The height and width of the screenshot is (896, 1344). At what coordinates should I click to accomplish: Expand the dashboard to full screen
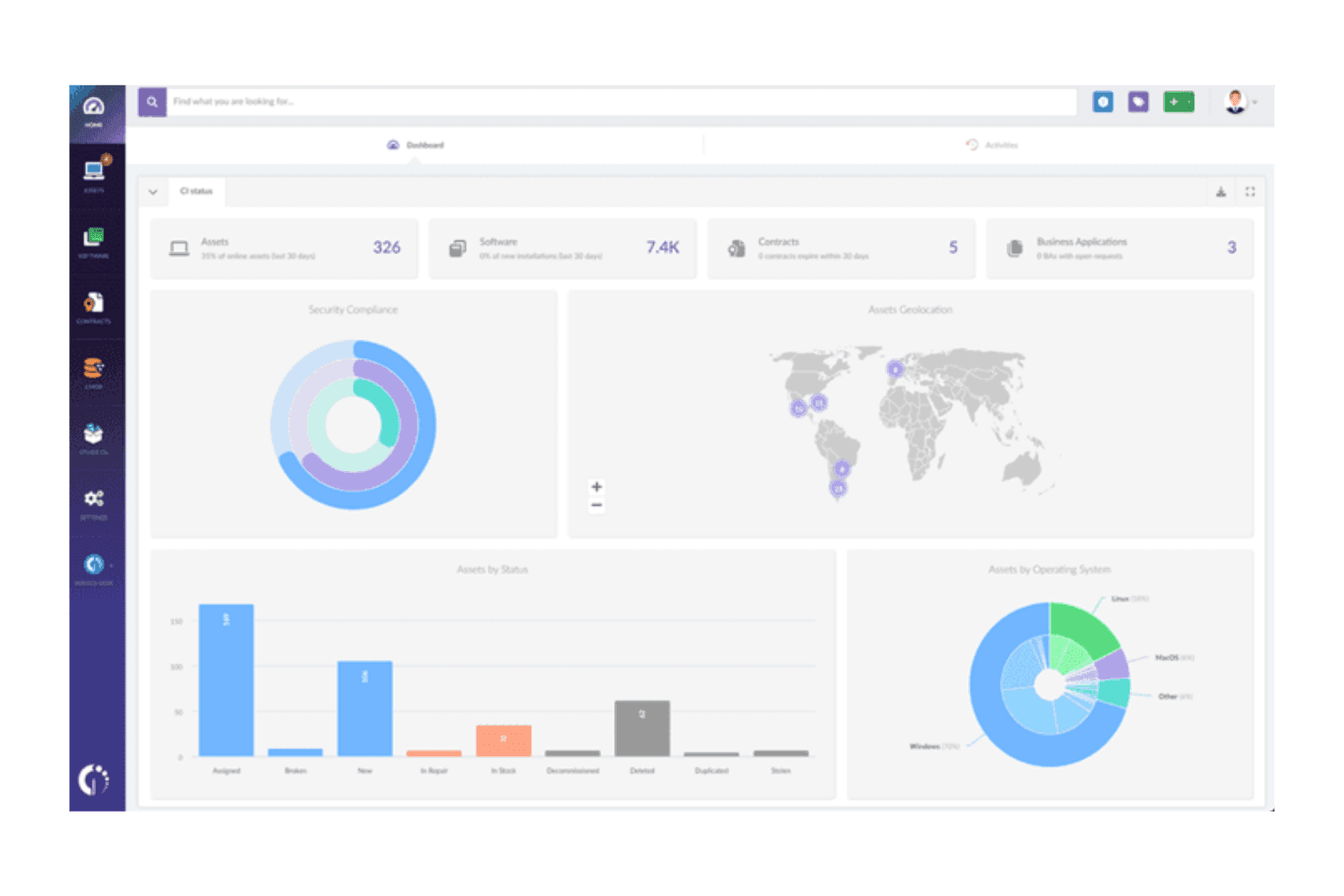pyautogui.click(x=1250, y=192)
